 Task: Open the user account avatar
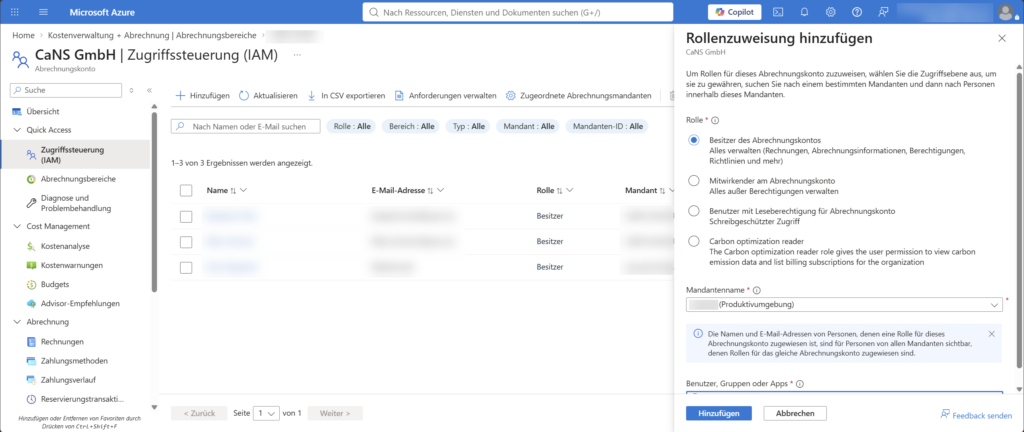[x=1006, y=12]
